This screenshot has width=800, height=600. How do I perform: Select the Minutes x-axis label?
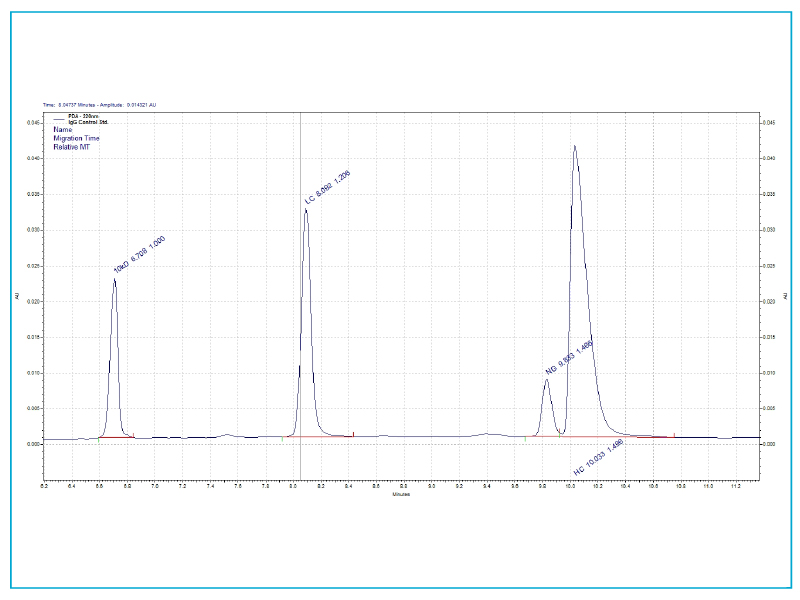coord(400,492)
